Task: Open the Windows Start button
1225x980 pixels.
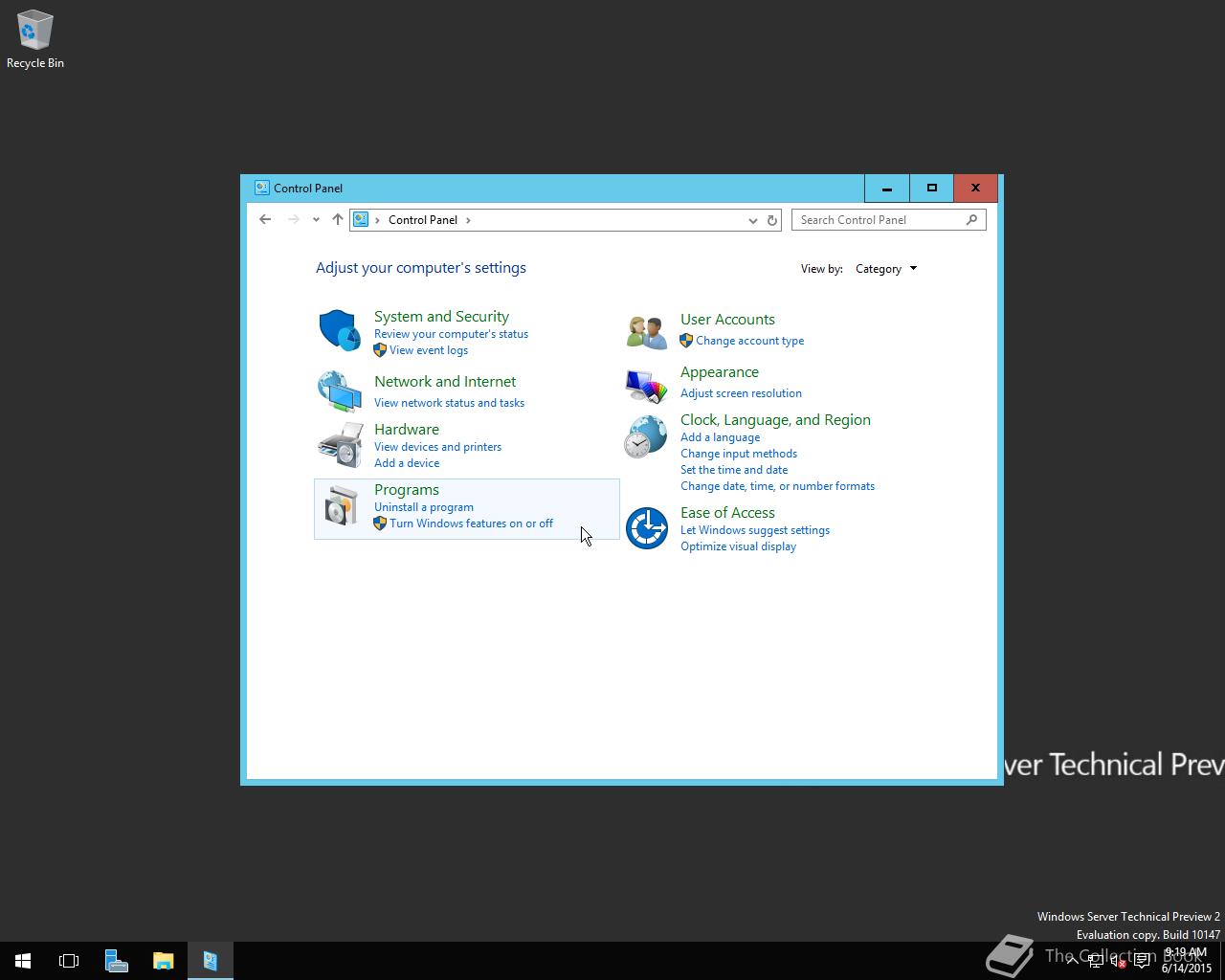Action: [x=23, y=961]
